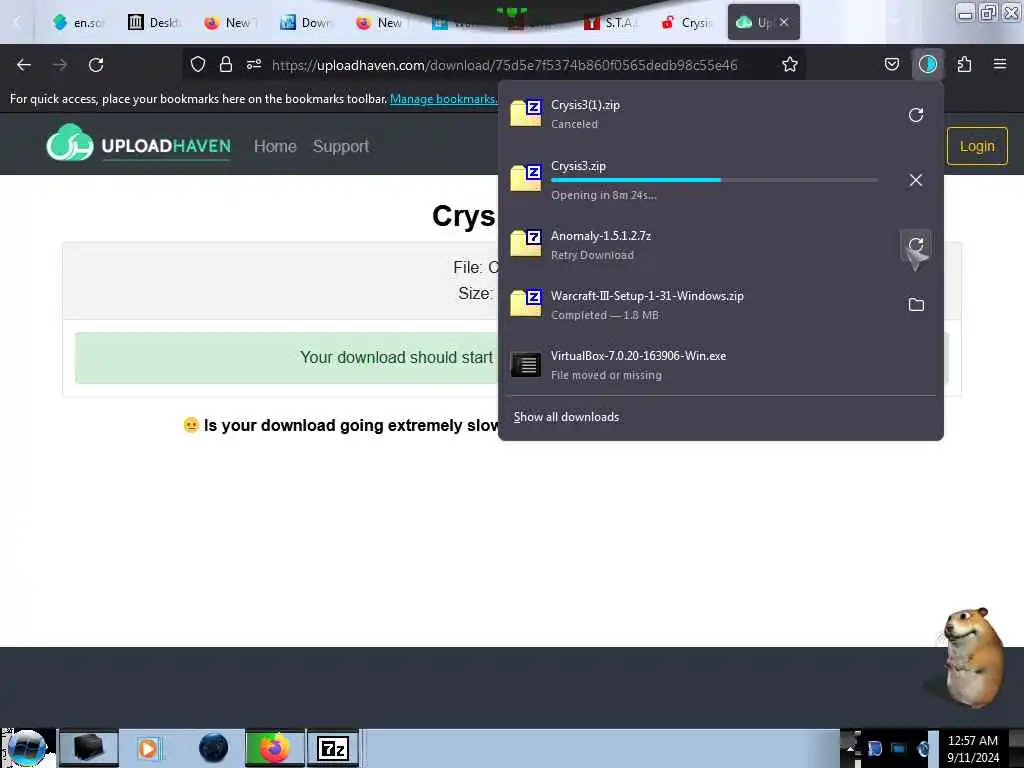Open site permissions icon in the address bar
This screenshot has height=768, width=1024.
(254, 64)
